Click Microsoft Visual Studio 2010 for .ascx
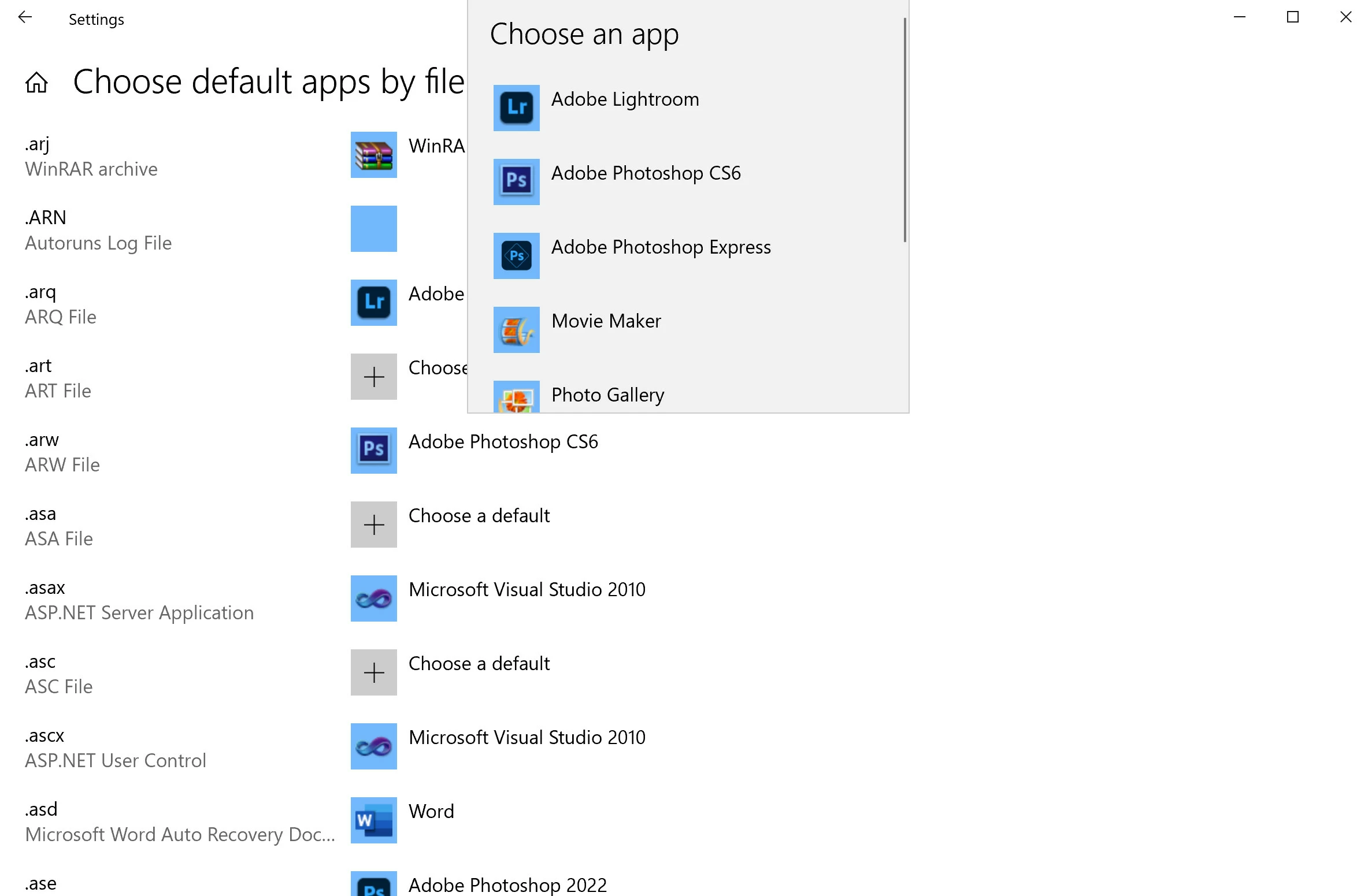The width and height of the screenshot is (1368, 896). [x=526, y=738]
